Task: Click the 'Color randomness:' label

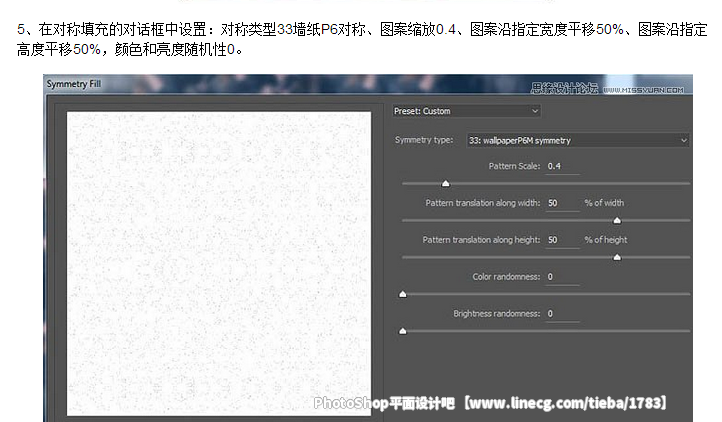Action: coord(506,277)
